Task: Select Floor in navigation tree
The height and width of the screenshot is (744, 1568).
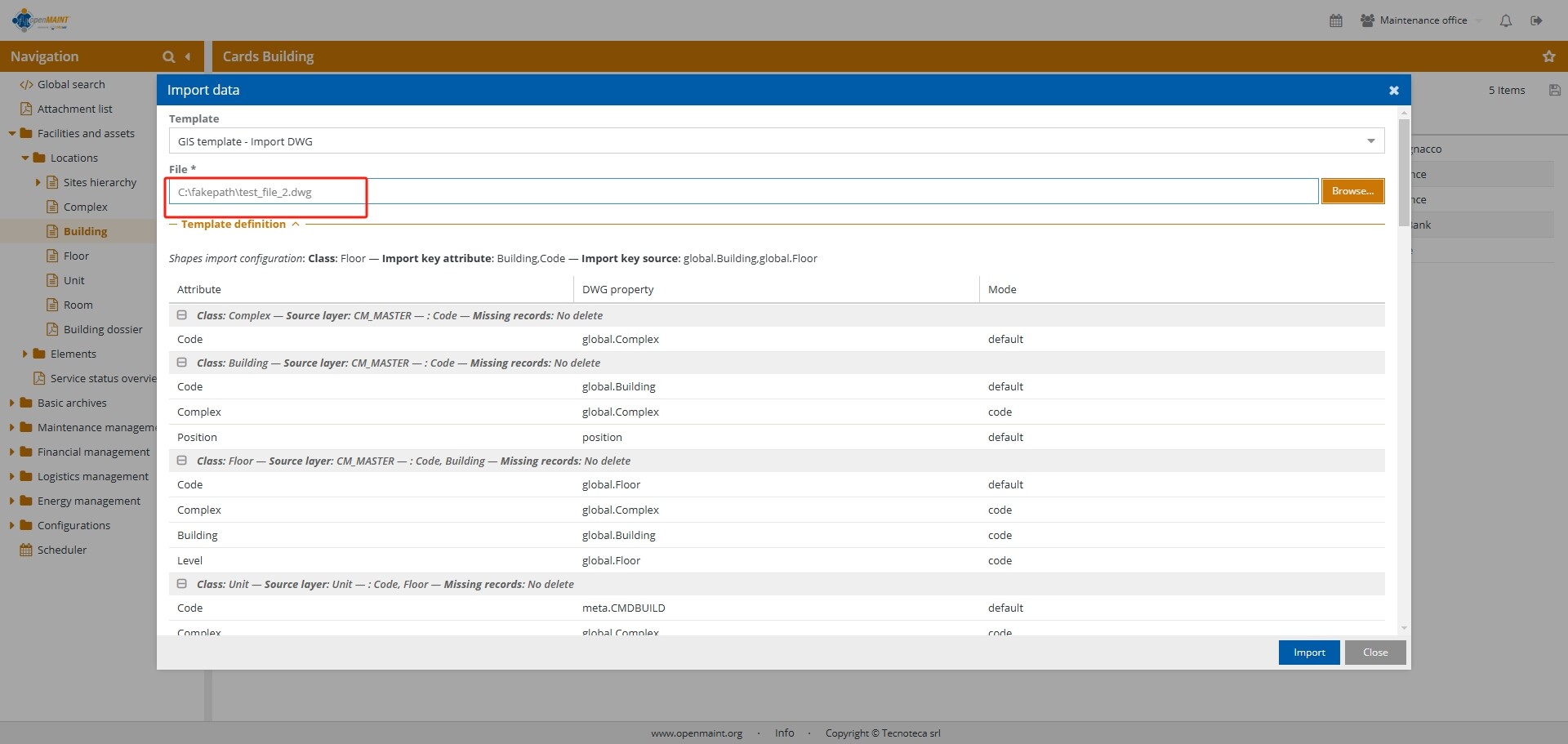Action: tap(77, 256)
